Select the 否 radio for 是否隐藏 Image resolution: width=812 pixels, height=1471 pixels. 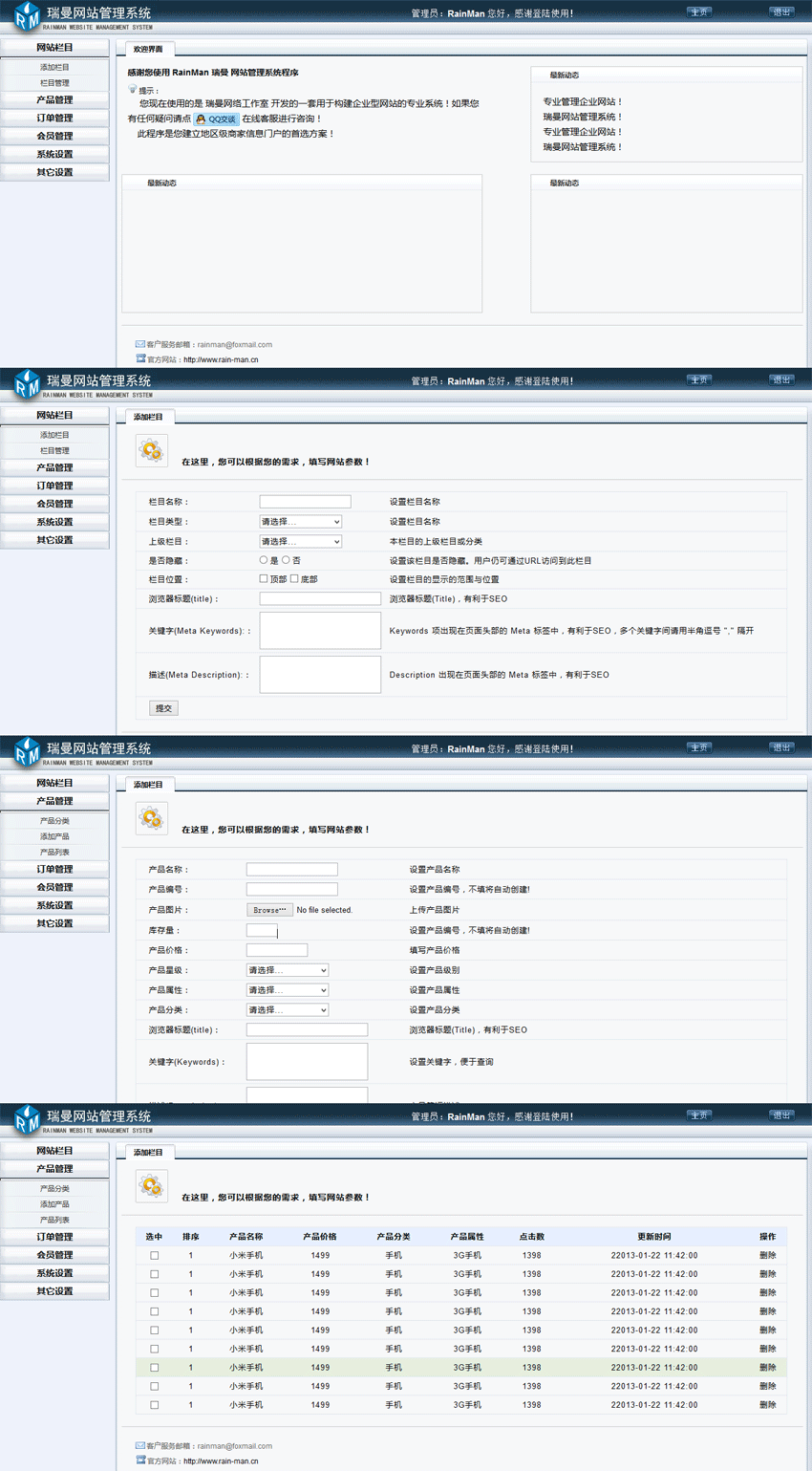pos(286,560)
